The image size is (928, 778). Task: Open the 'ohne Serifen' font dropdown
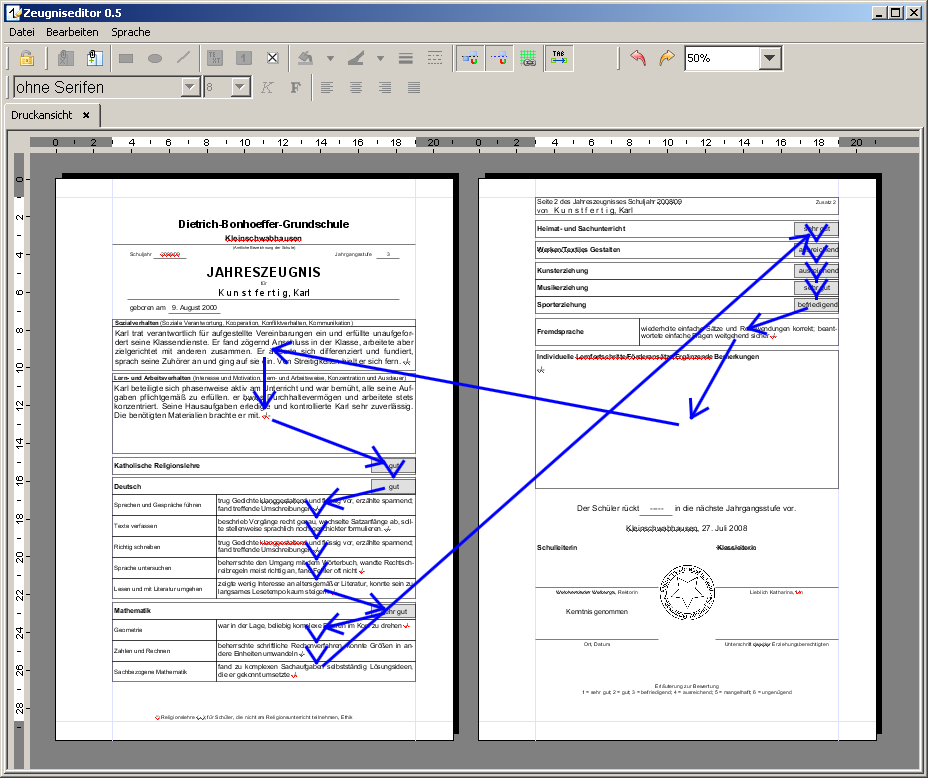[x=190, y=88]
